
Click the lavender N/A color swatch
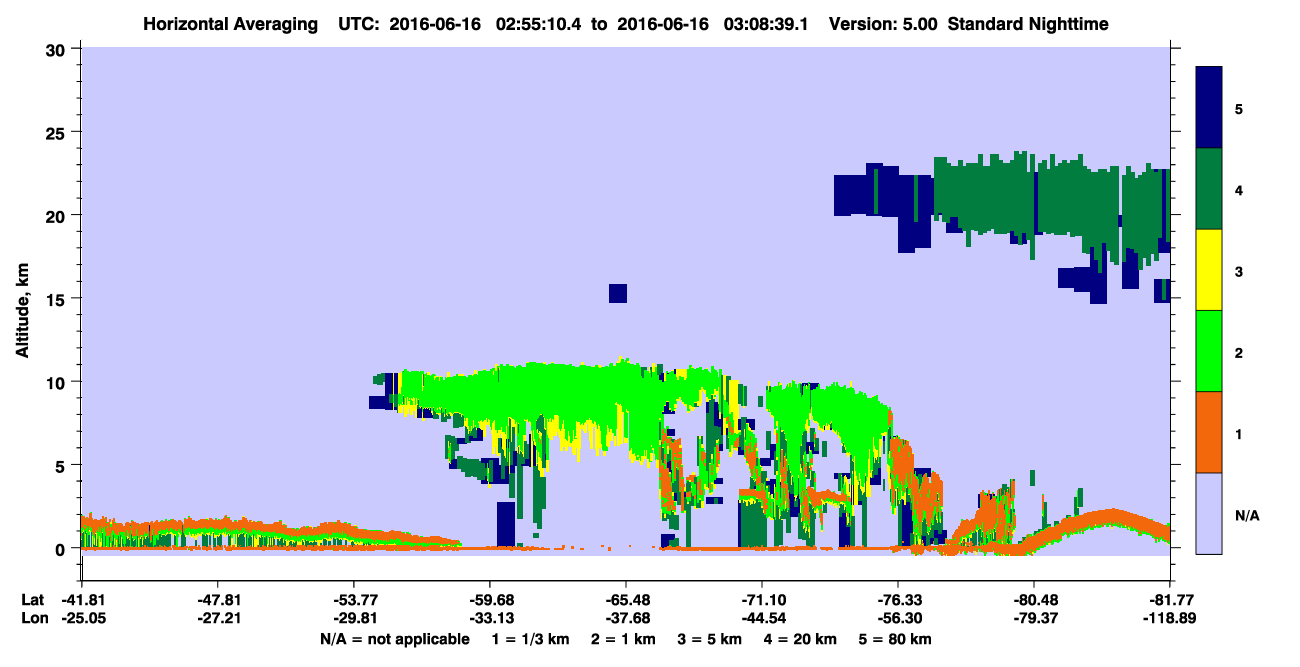coord(1210,513)
